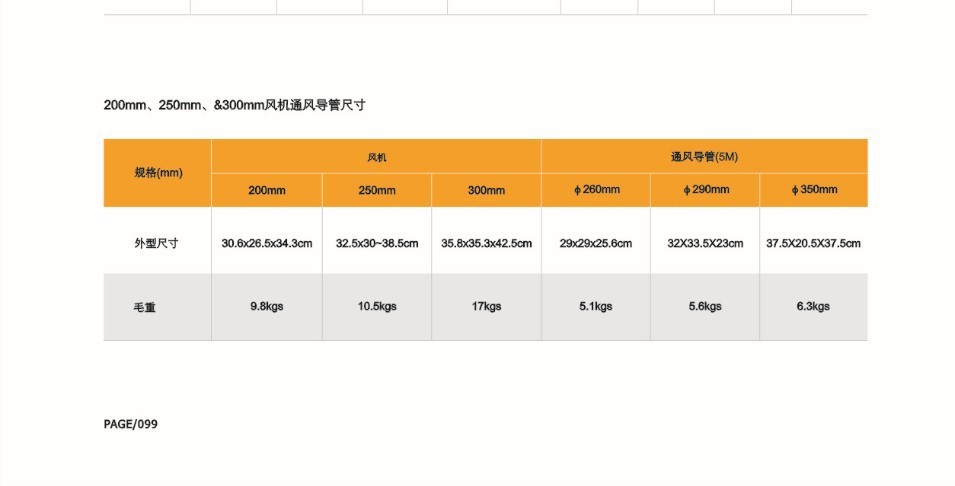Select the '9.8kgs' weight cell

[x=267, y=307]
